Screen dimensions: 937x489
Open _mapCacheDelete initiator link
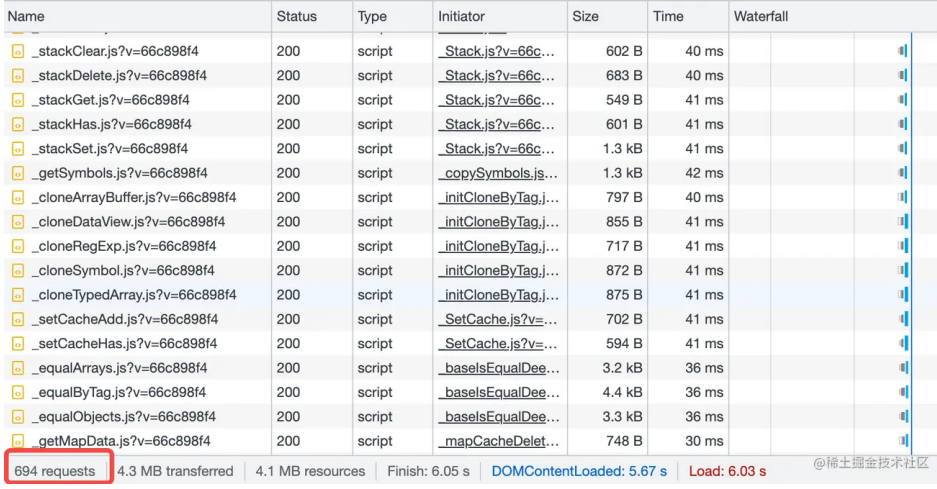click(x=498, y=441)
